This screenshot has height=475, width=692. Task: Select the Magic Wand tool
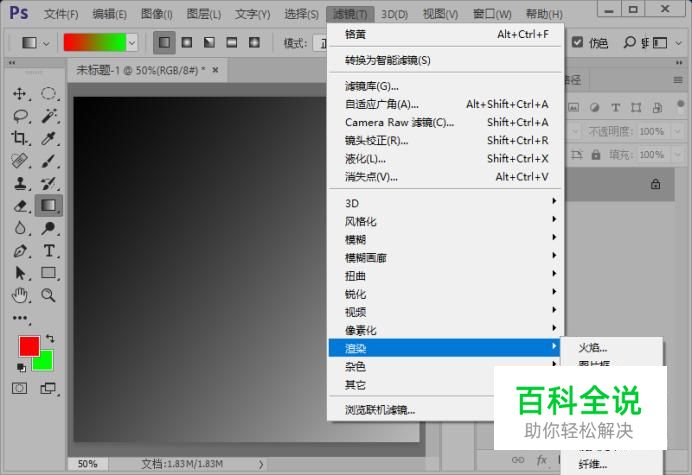click(49, 116)
